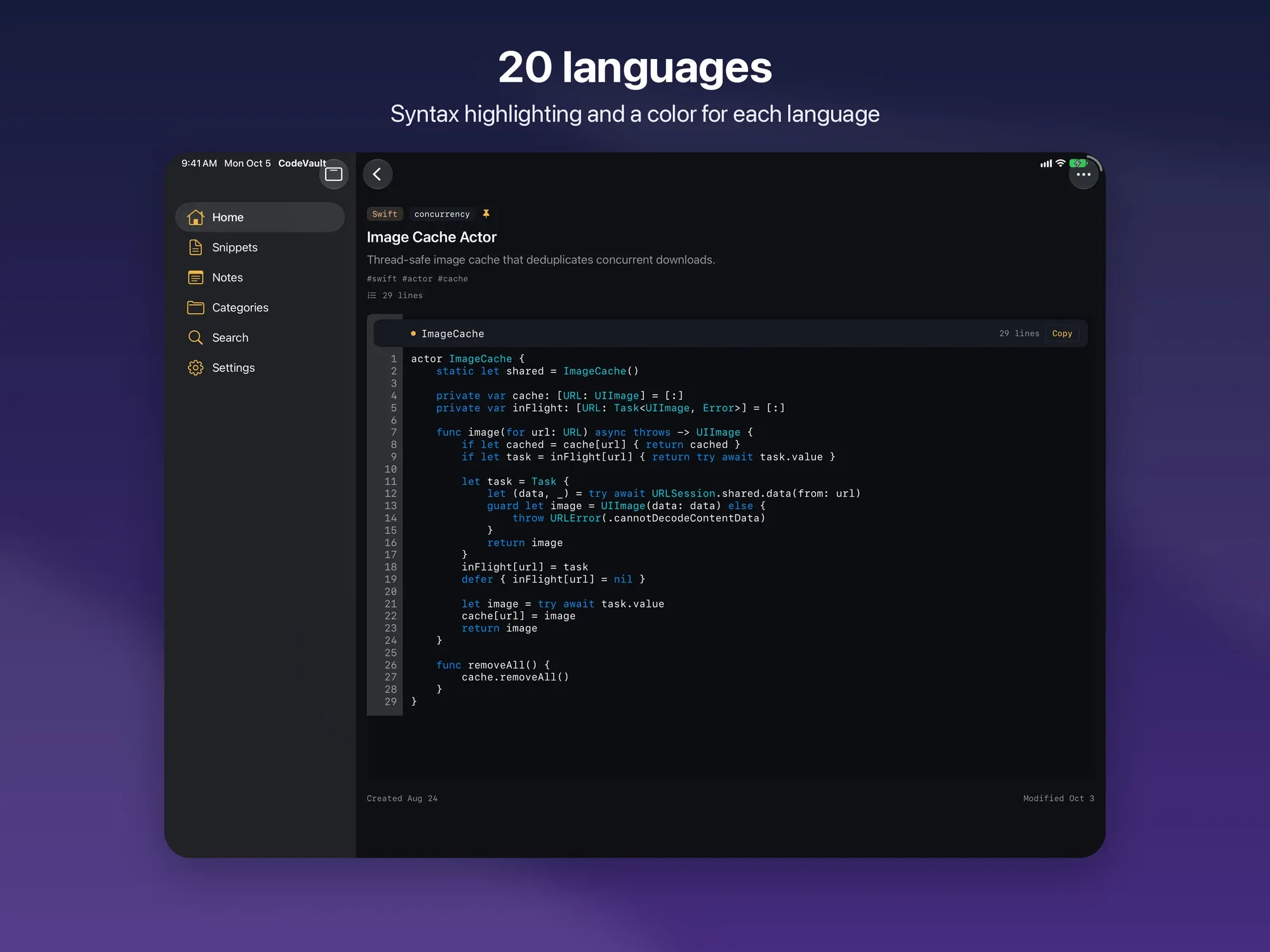
Task: Click the line count list icon
Action: tap(372, 295)
